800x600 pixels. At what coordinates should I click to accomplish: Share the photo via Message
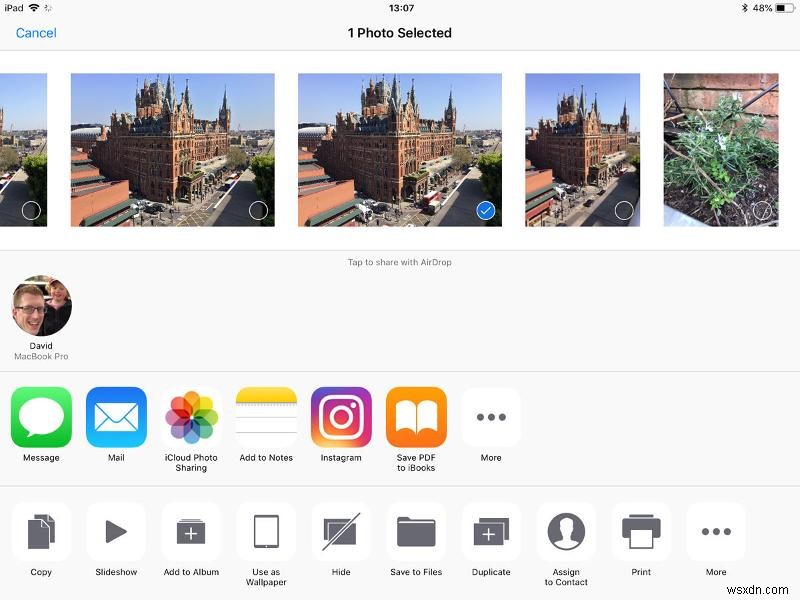pyautogui.click(x=41, y=416)
